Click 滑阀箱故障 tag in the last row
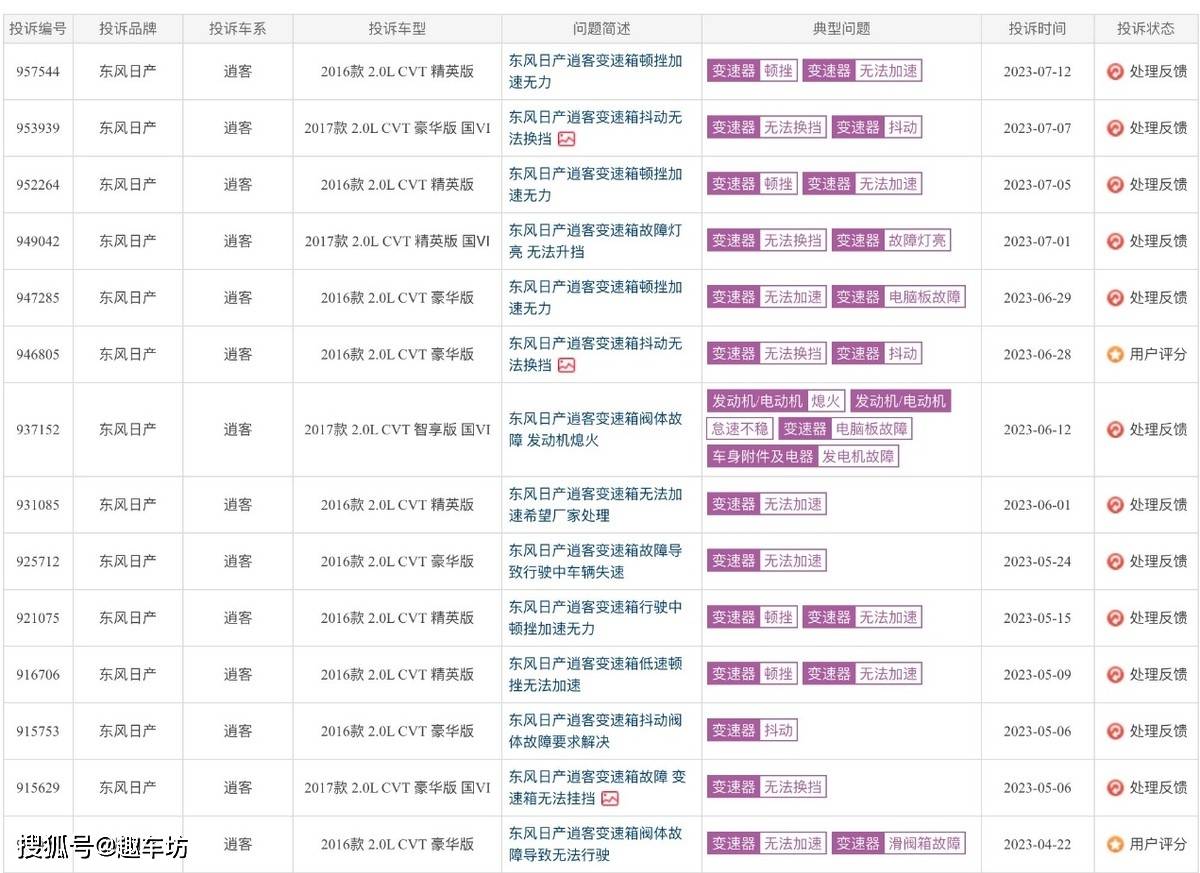 [926, 844]
